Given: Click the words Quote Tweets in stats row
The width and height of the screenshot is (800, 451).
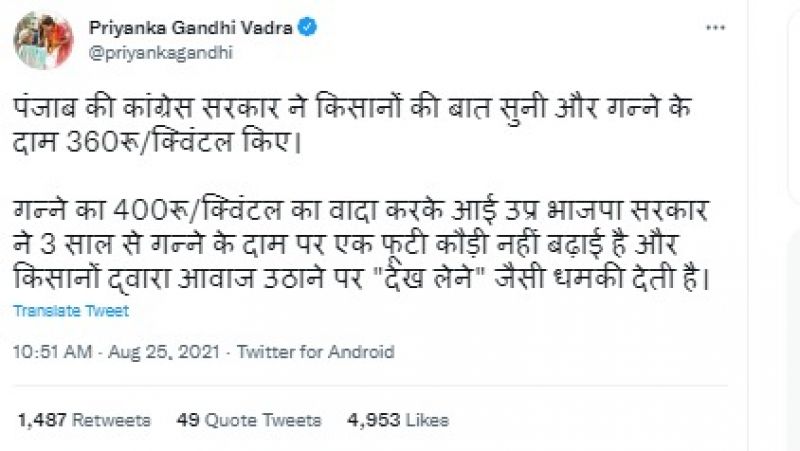Looking at the screenshot, I should 264,419.
